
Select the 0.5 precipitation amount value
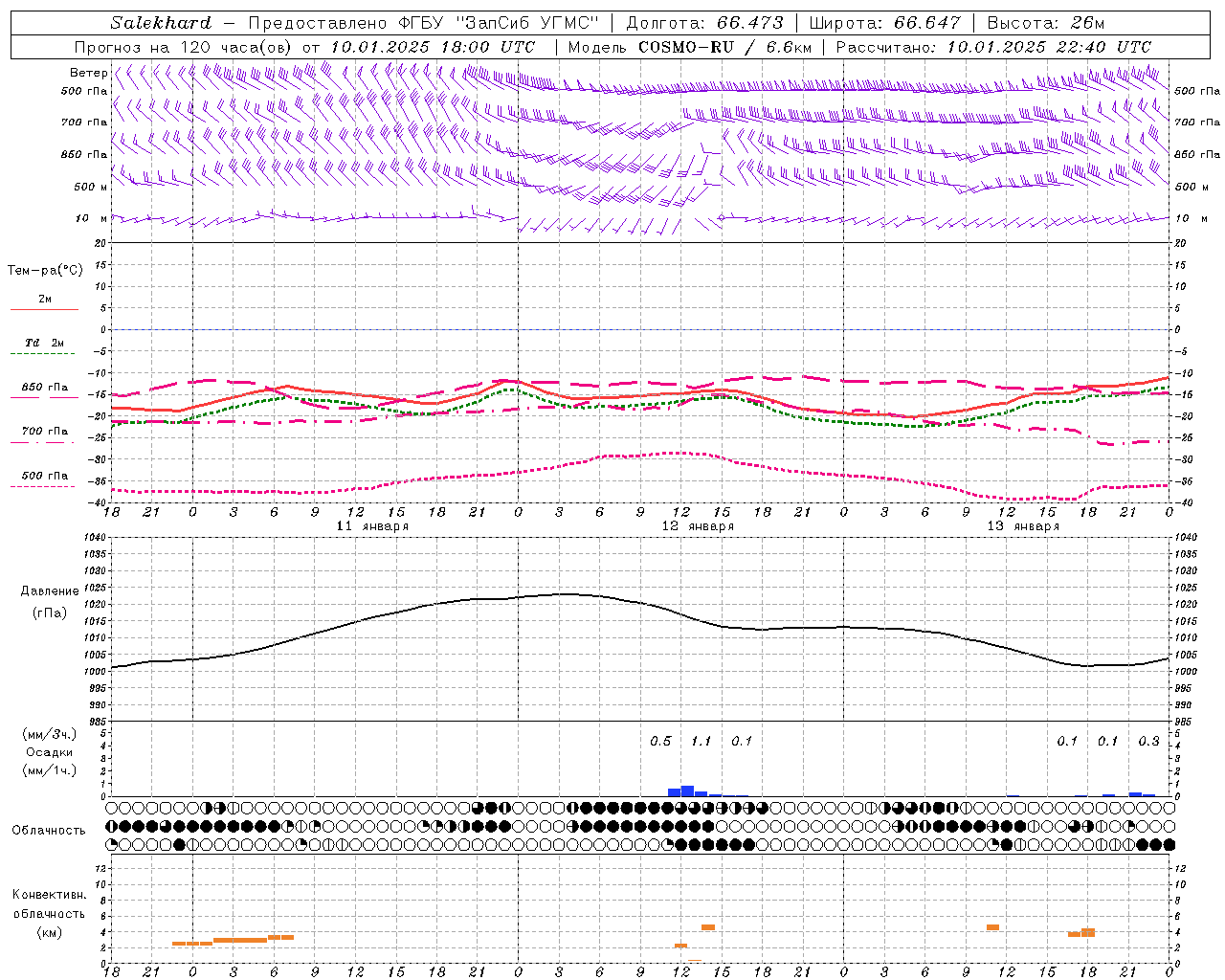[x=660, y=742]
